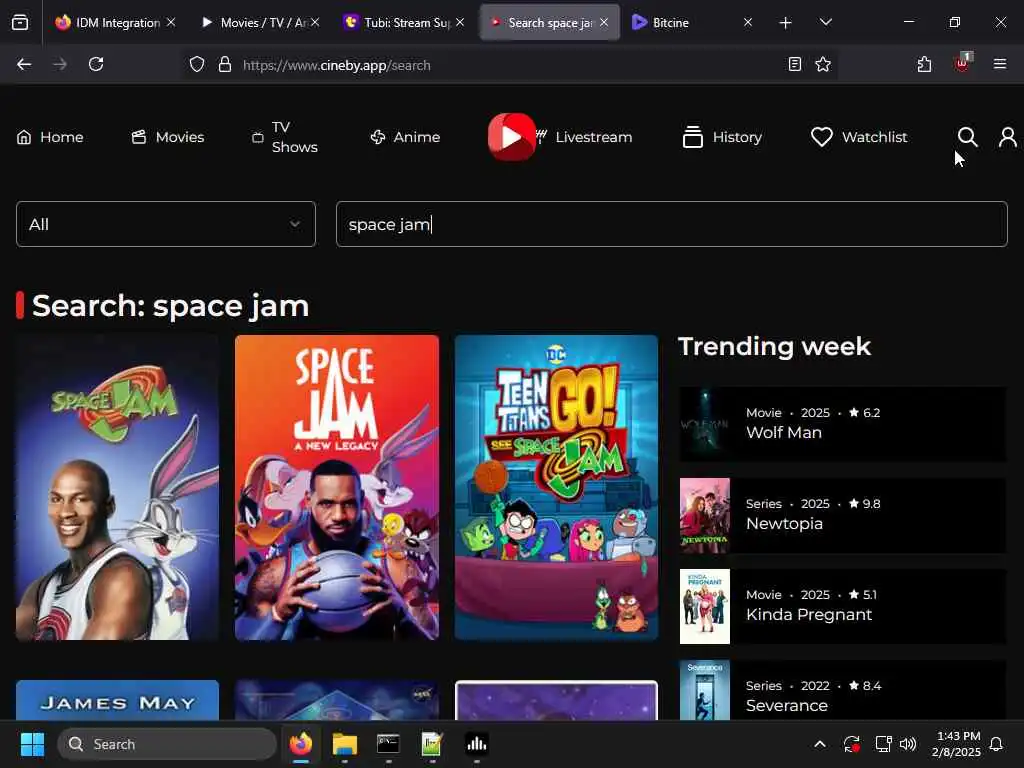Image resolution: width=1024 pixels, height=768 pixels.
Task: Click the taskbar Search box
Action: click(x=167, y=744)
